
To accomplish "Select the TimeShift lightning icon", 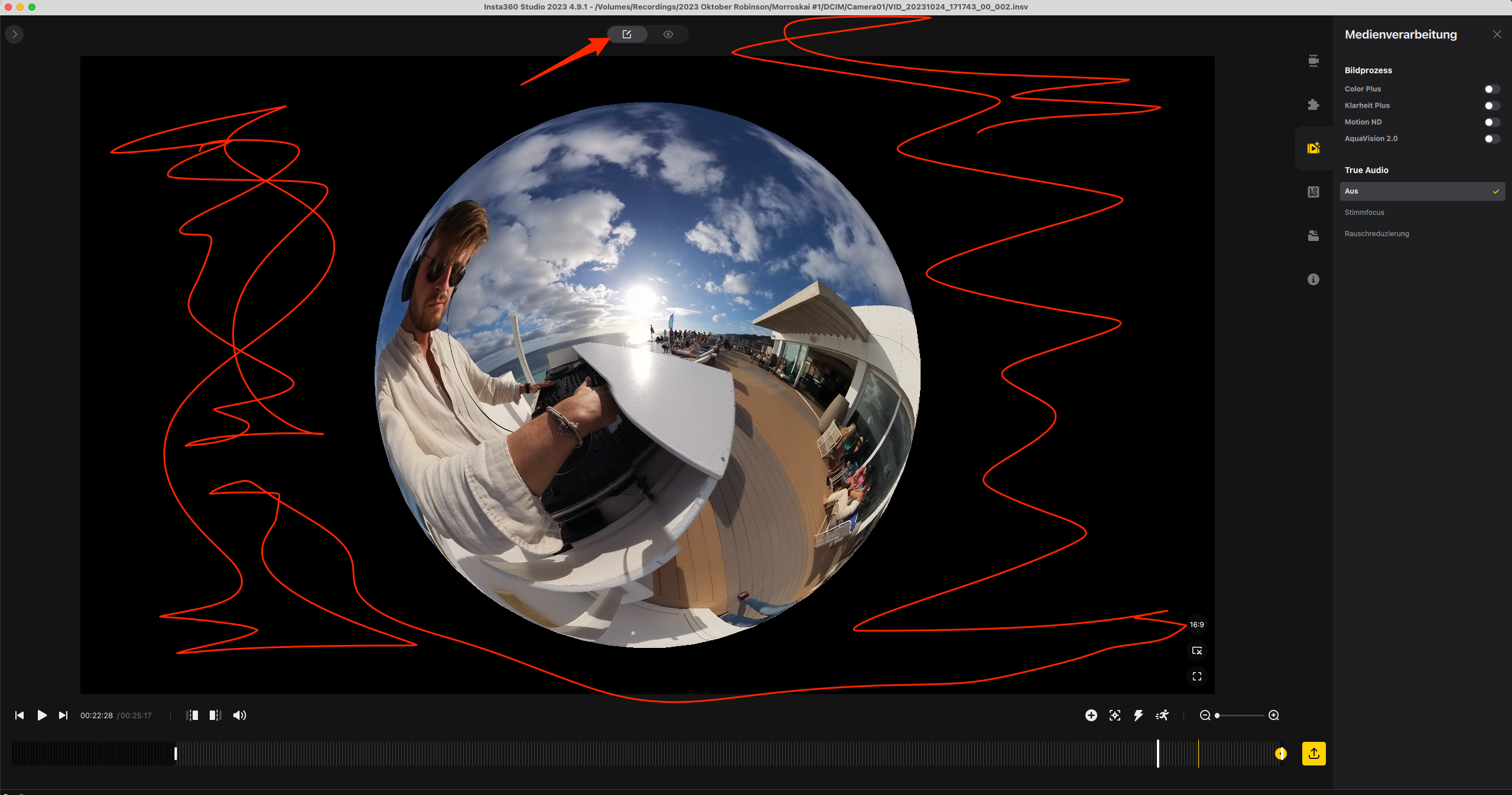I will tap(1138, 715).
